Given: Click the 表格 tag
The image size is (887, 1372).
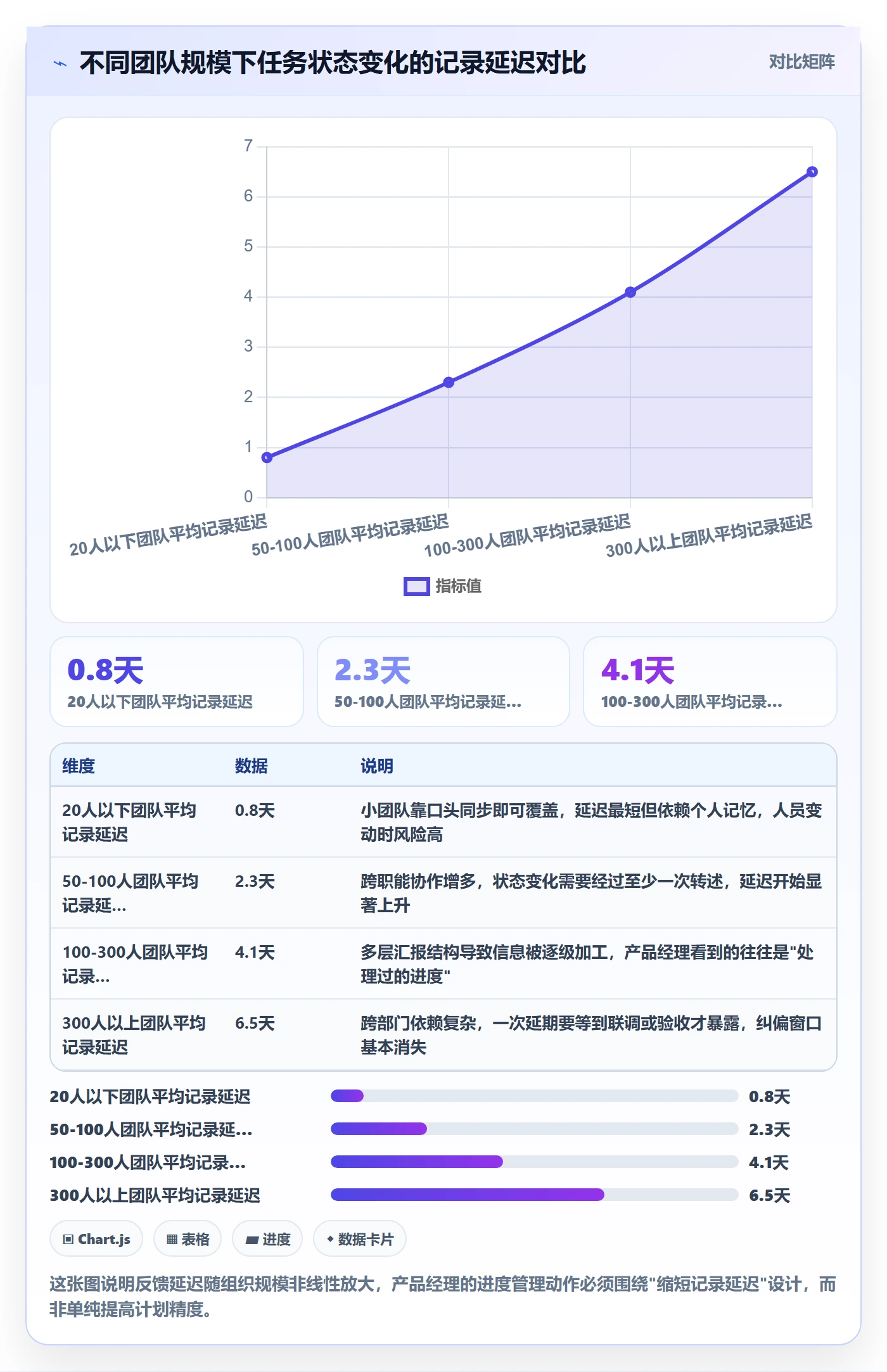Looking at the screenshot, I should click(188, 1238).
